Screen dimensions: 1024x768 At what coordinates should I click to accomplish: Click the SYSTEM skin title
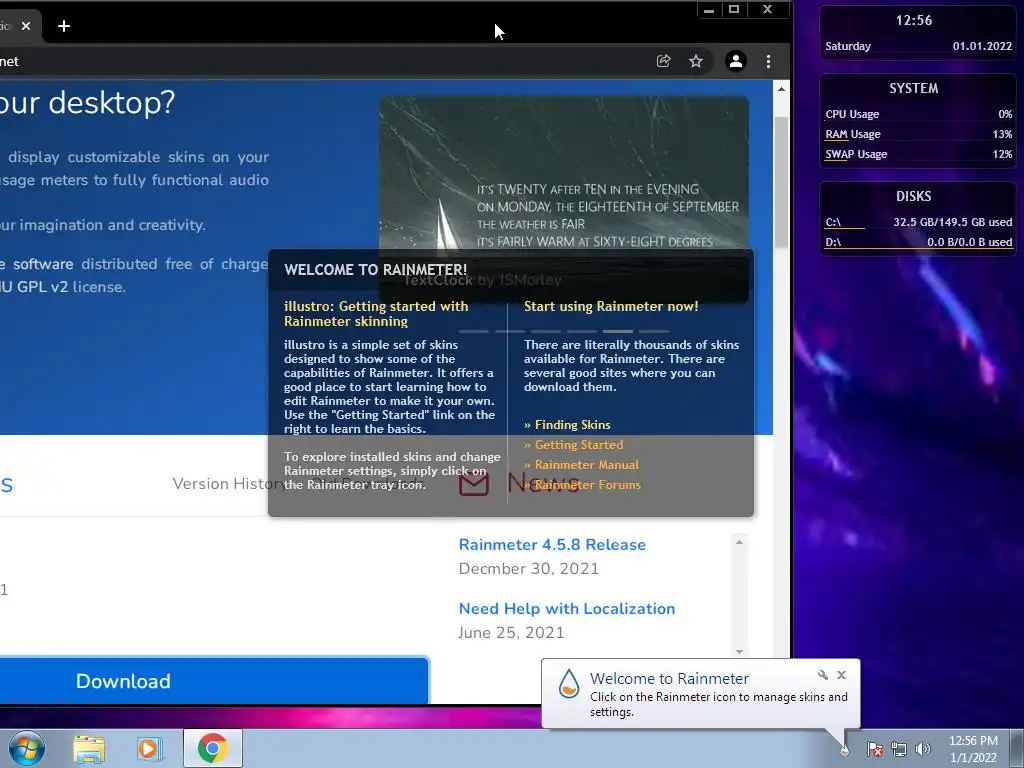[x=914, y=89]
